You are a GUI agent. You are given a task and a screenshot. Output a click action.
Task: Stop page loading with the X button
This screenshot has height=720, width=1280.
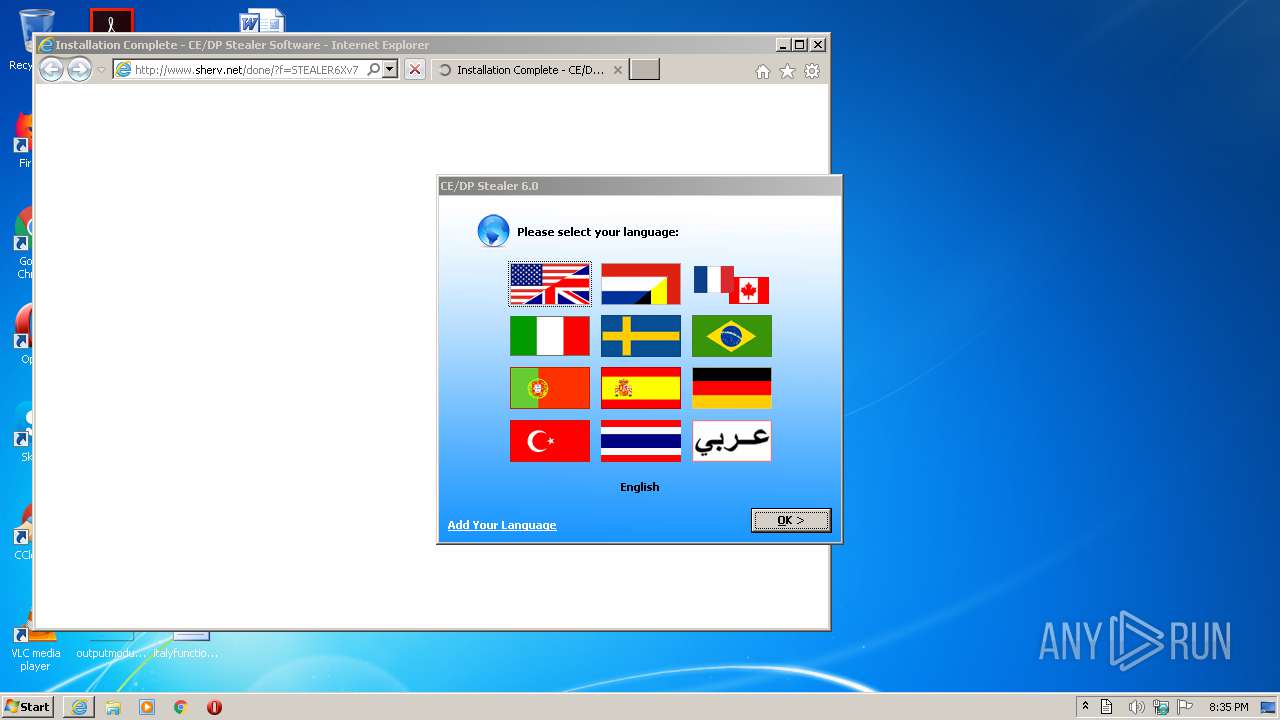(x=415, y=70)
